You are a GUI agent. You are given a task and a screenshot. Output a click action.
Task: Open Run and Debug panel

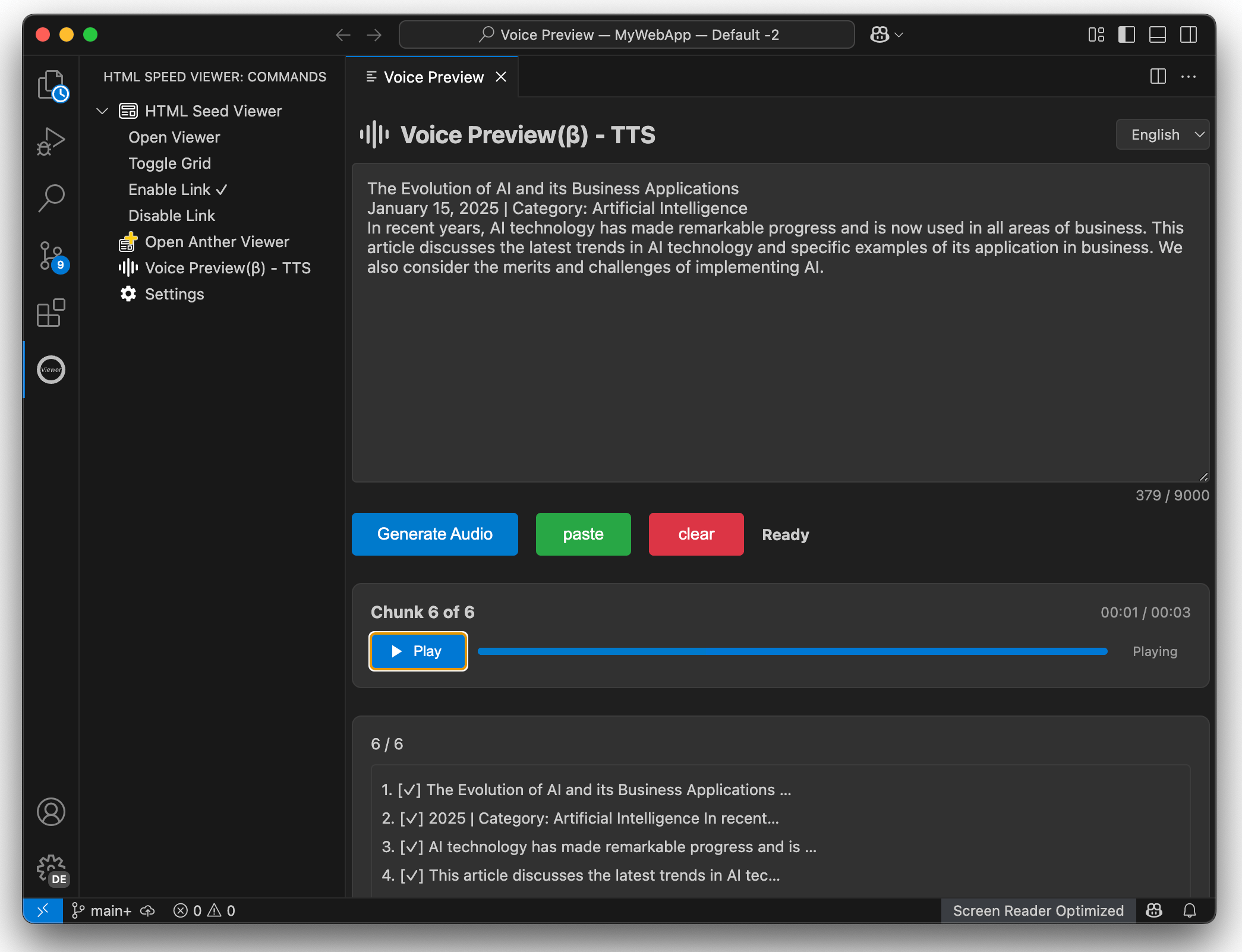(x=51, y=141)
